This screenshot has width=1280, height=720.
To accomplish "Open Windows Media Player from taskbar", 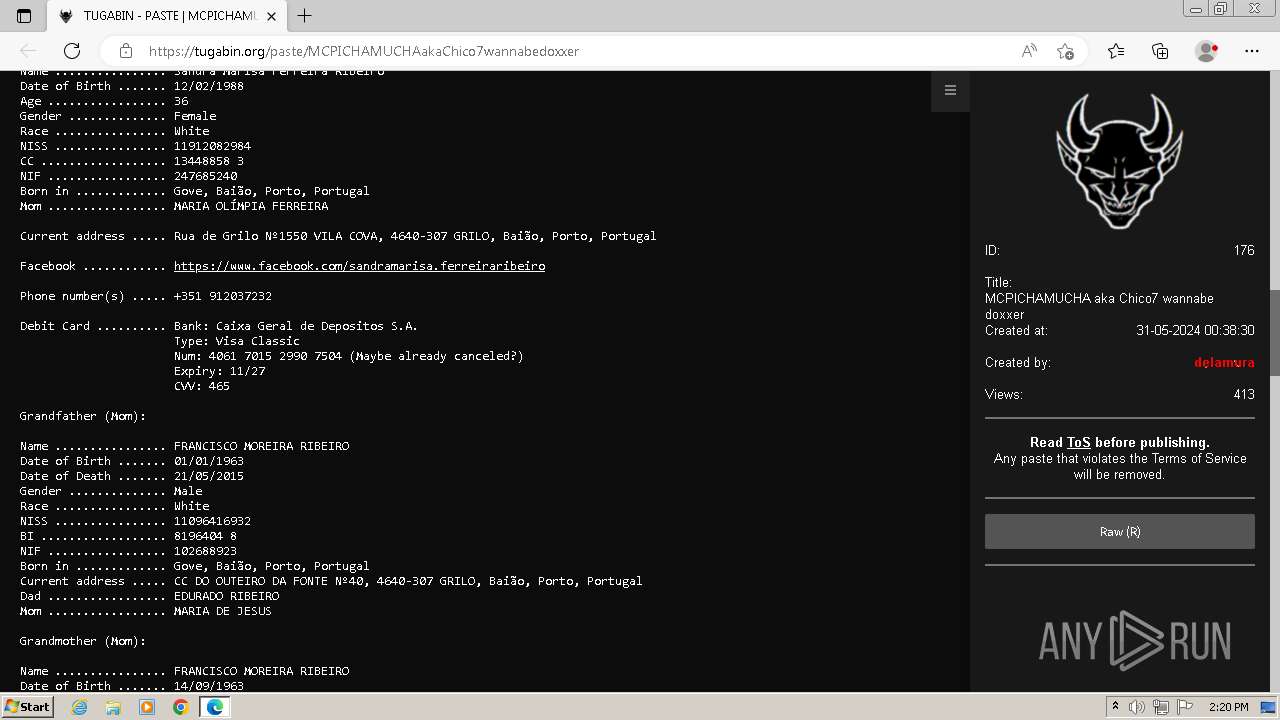I will (147, 707).
